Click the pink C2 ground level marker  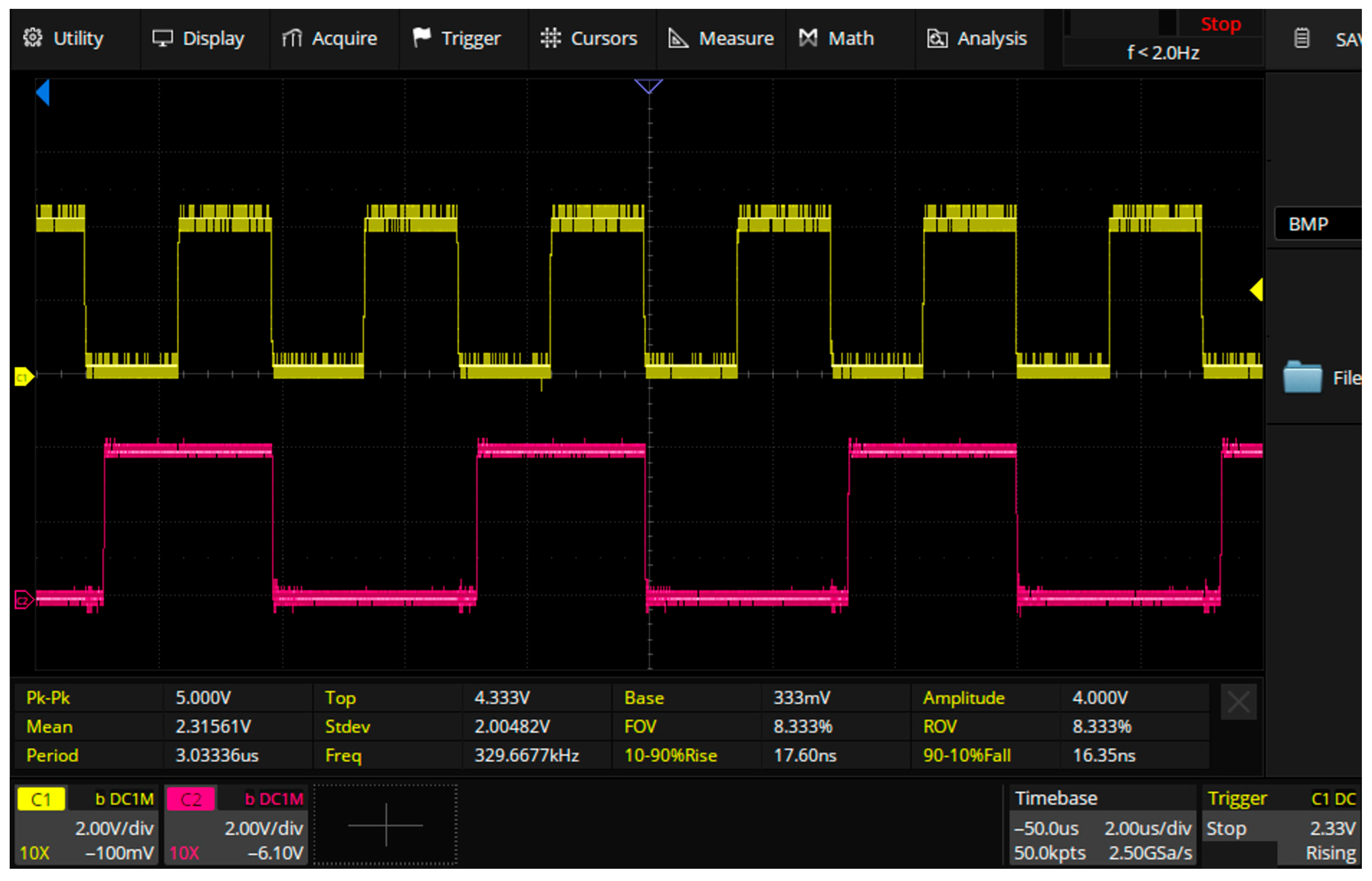coord(24,600)
